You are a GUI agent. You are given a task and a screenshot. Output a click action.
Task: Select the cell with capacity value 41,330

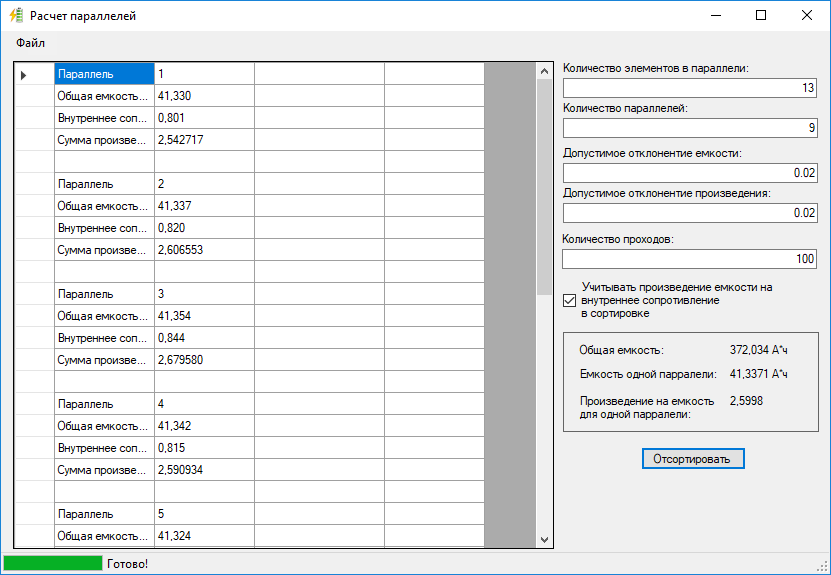tap(203, 96)
